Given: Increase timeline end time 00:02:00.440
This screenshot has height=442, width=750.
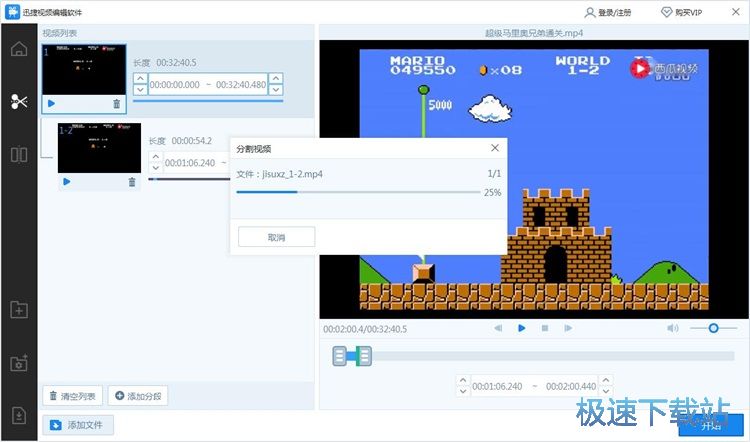Looking at the screenshot, I should (606, 381).
